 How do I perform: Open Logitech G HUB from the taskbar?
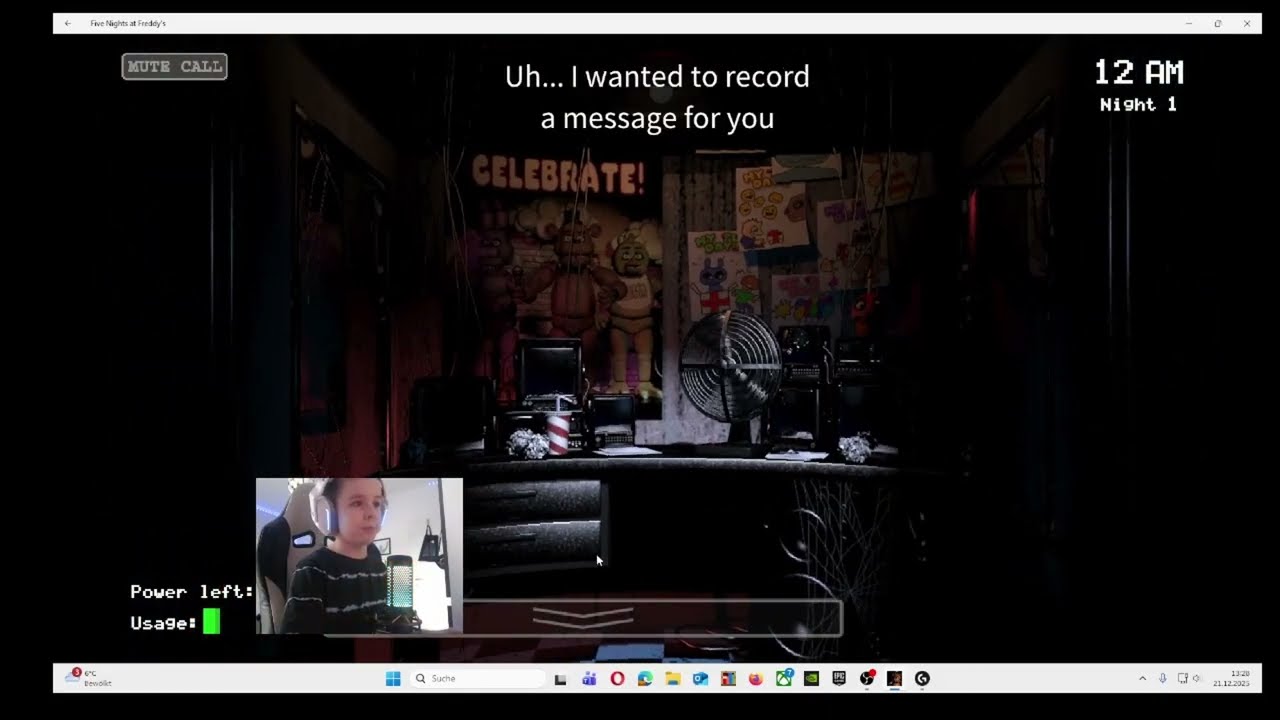pos(922,679)
